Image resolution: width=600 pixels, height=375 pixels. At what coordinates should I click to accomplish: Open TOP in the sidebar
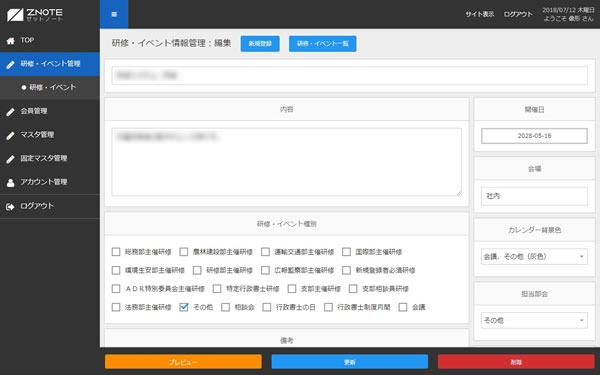50,40
